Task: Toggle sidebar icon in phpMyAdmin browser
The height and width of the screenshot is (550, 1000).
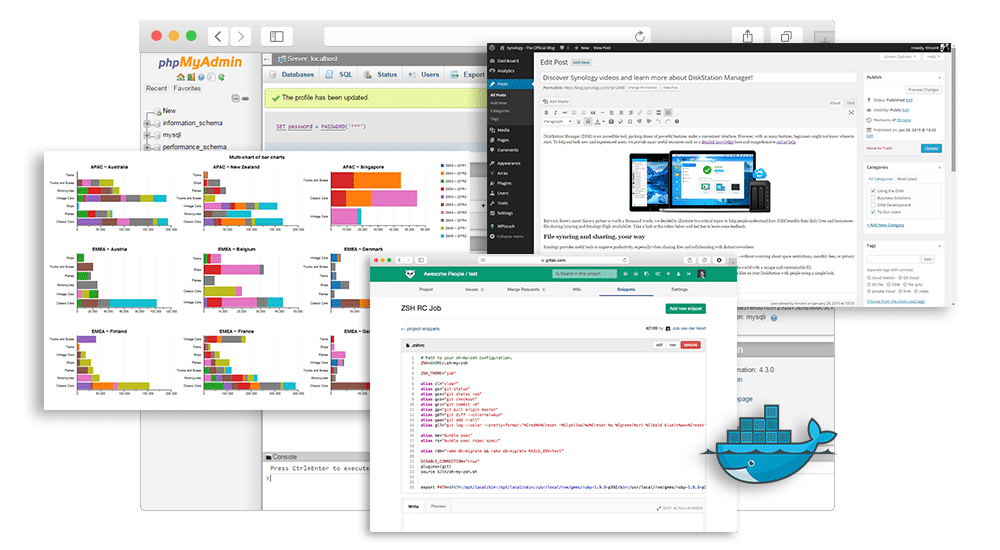Action: tap(277, 36)
